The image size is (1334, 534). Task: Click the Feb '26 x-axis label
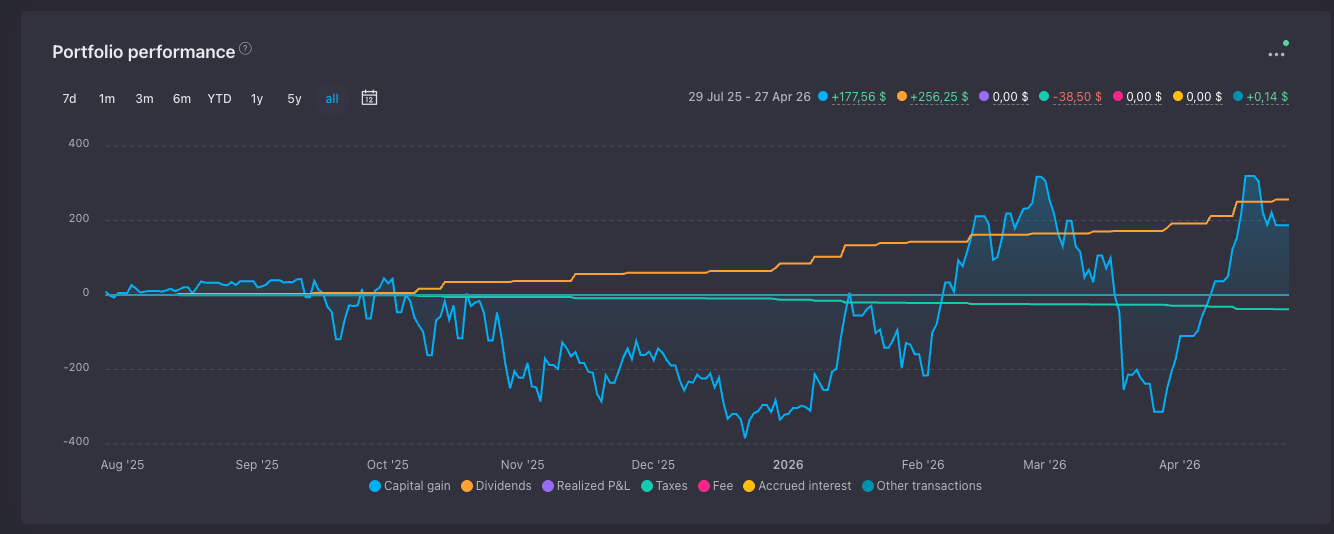923,465
